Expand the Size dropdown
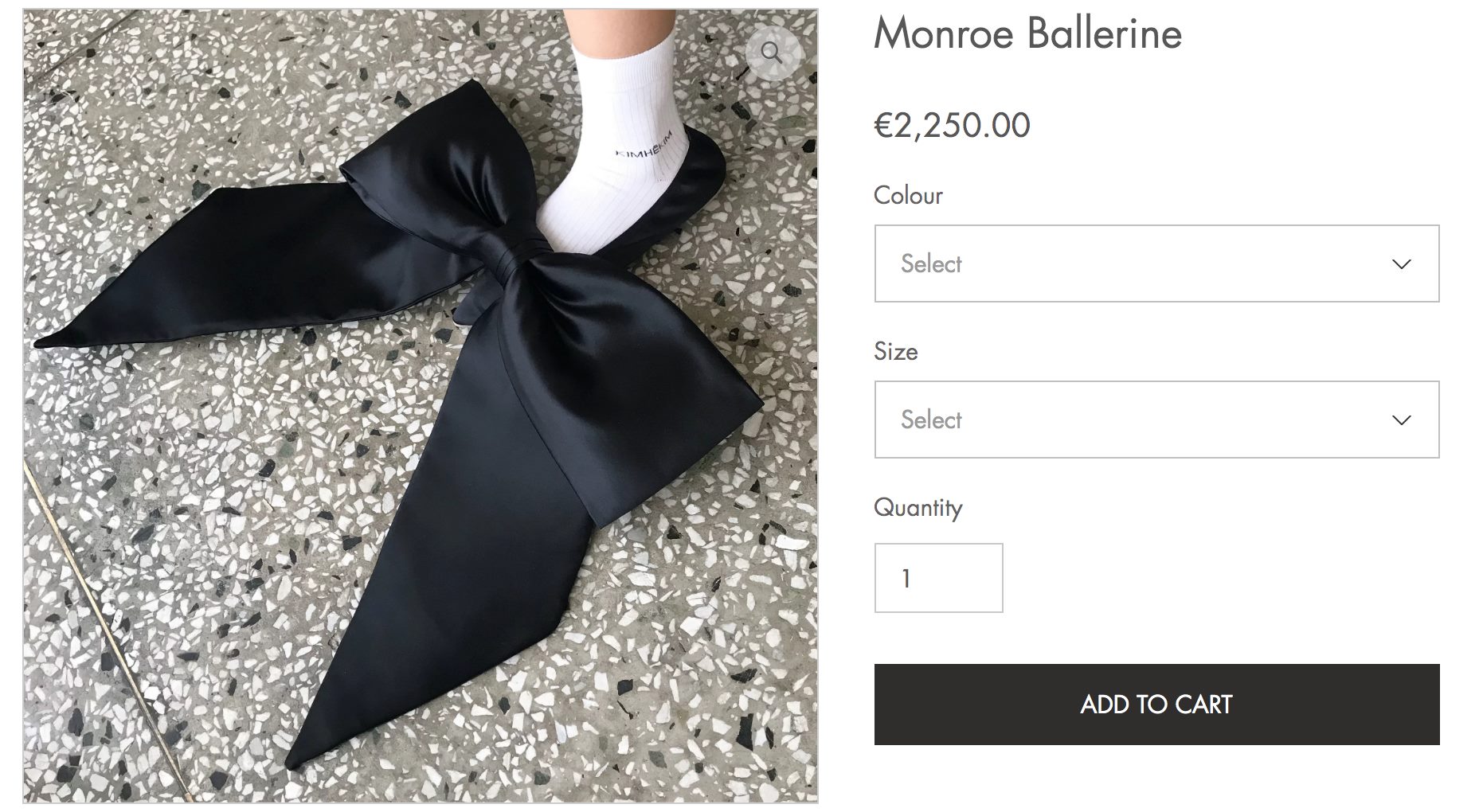Screen dimensions: 1483x812 [1156, 420]
